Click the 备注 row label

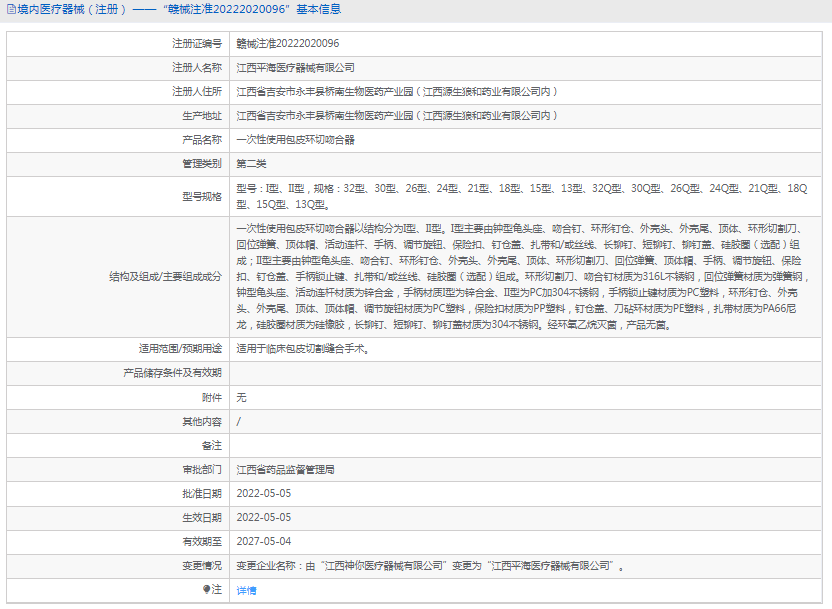click(212, 446)
